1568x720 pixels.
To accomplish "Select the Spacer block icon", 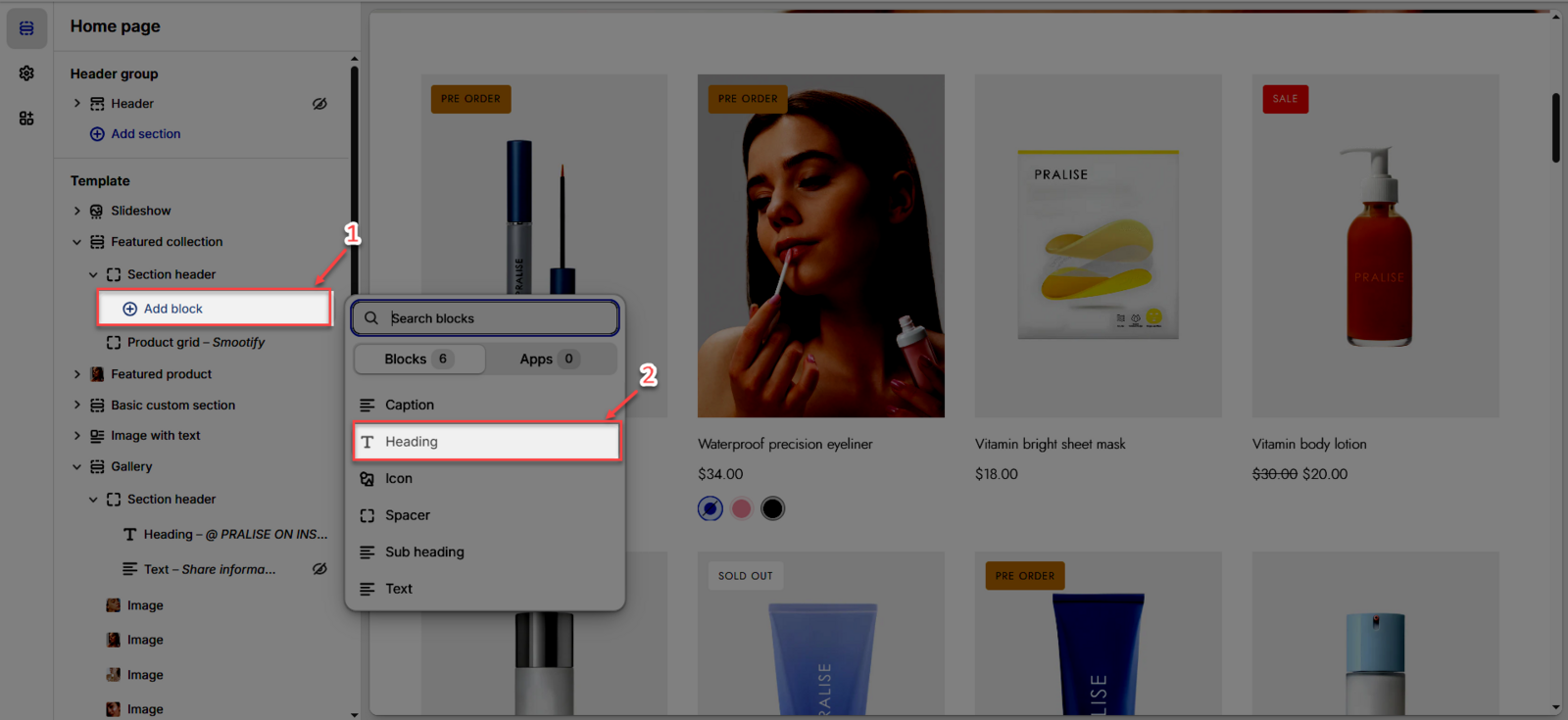I will tap(367, 515).
